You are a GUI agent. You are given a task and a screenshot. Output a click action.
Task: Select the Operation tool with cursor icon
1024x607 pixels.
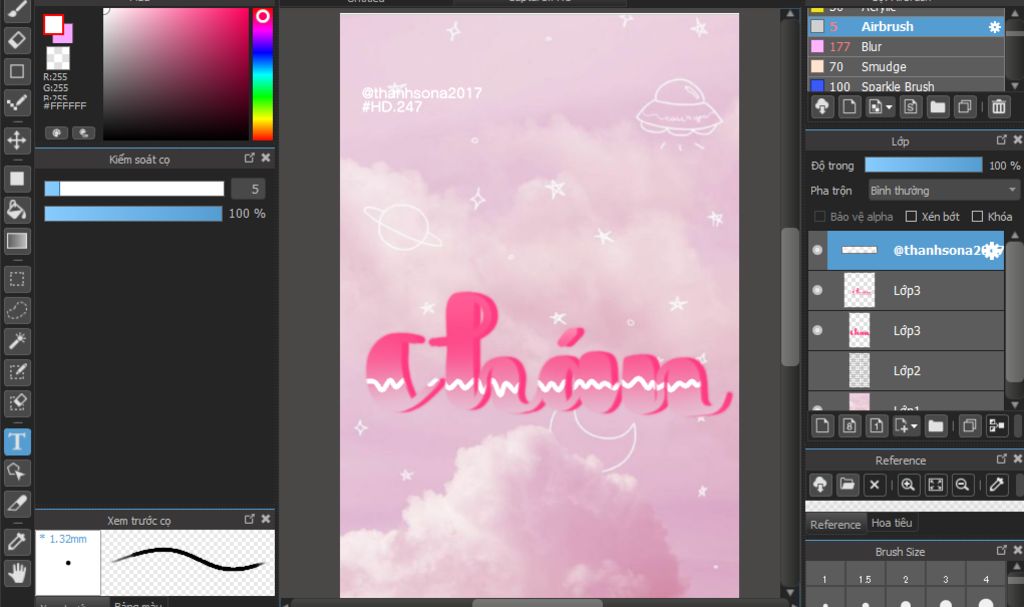click(x=17, y=472)
